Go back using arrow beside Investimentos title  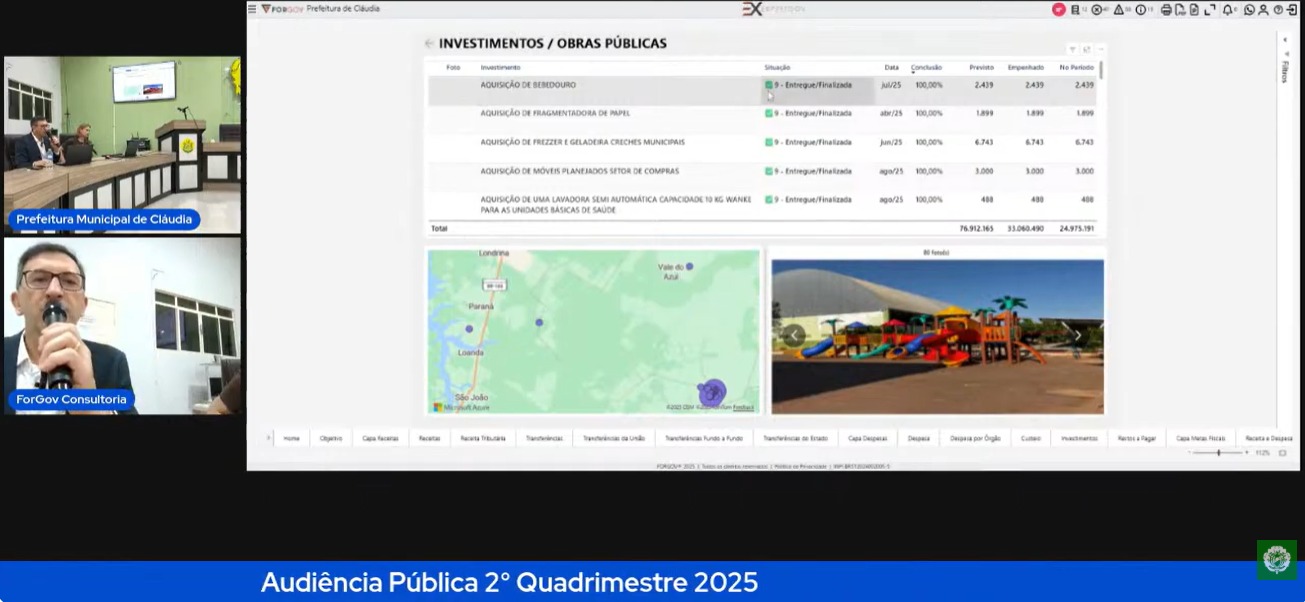tap(429, 44)
